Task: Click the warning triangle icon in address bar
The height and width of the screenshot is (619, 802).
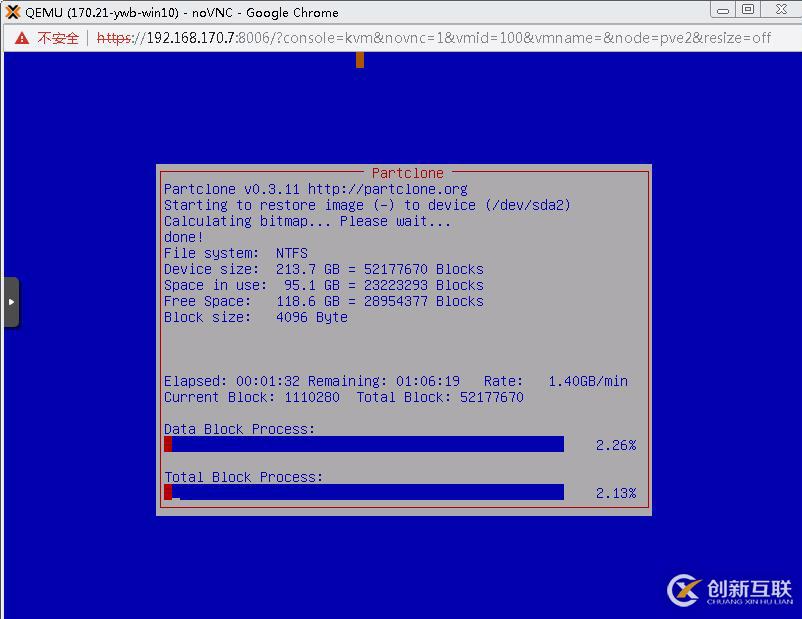Action: [x=21, y=39]
